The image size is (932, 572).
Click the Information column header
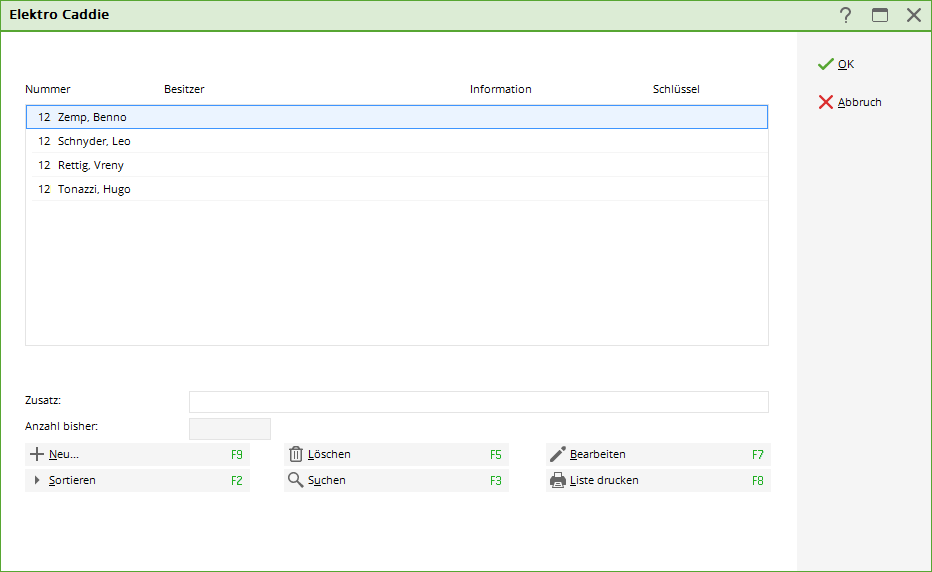click(x=500, y=89)
